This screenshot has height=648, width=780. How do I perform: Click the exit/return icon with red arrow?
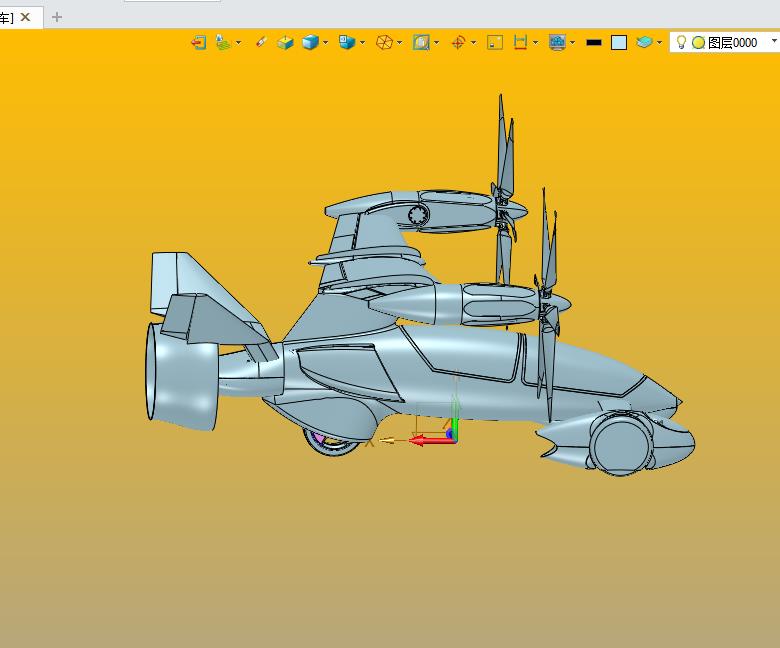tap(199, 42)
